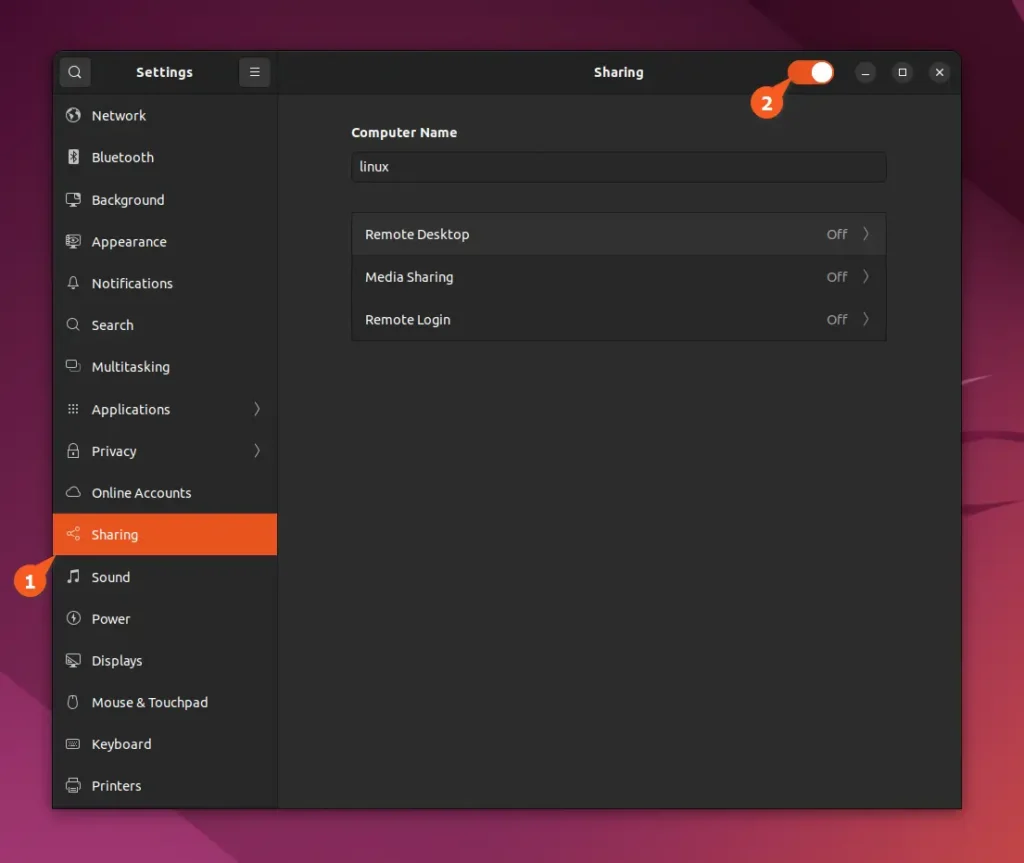The height and width of the screenshot is (863, 1024).
Task: Click the search magnifier icon in Settings header
Action: point(75,72)
